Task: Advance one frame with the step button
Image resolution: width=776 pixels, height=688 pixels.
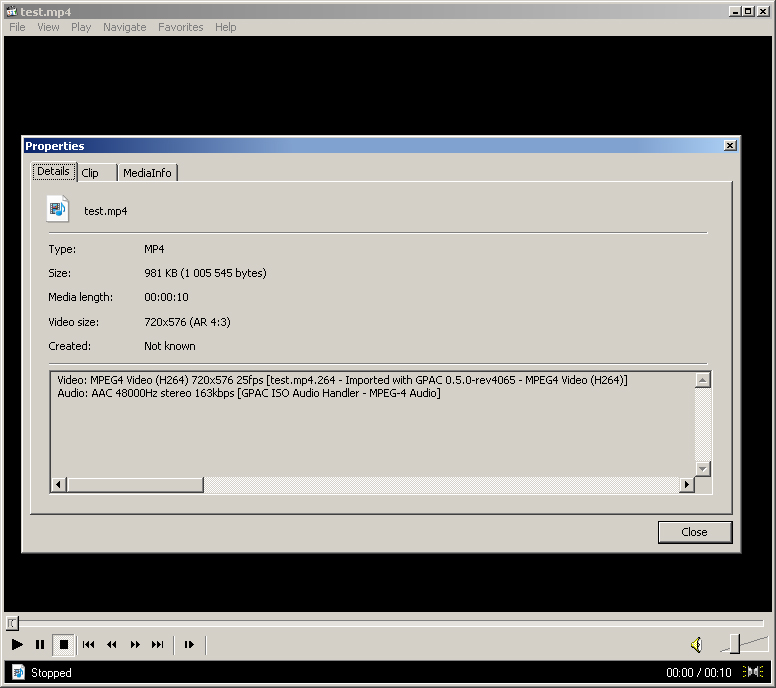Action: pos(189,644)
